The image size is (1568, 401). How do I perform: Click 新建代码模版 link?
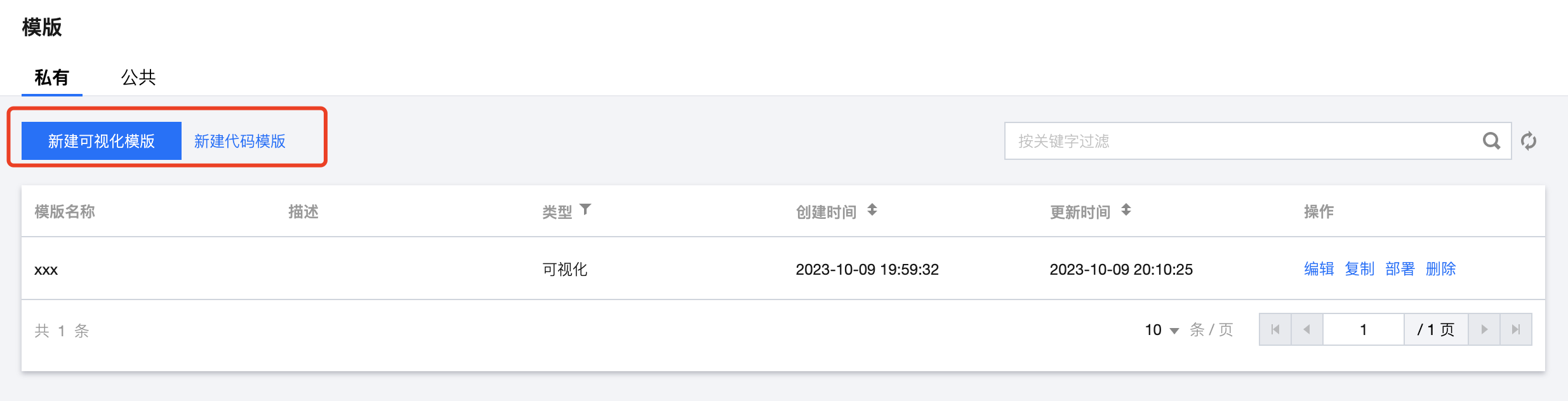[x=240, y=141]
